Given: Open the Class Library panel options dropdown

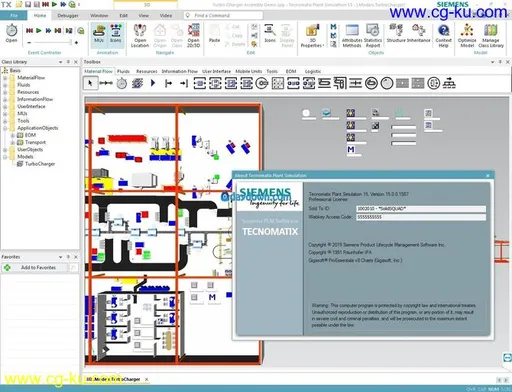Looking at the screenshot, I should pyautogui.click(x=61, y=62).
